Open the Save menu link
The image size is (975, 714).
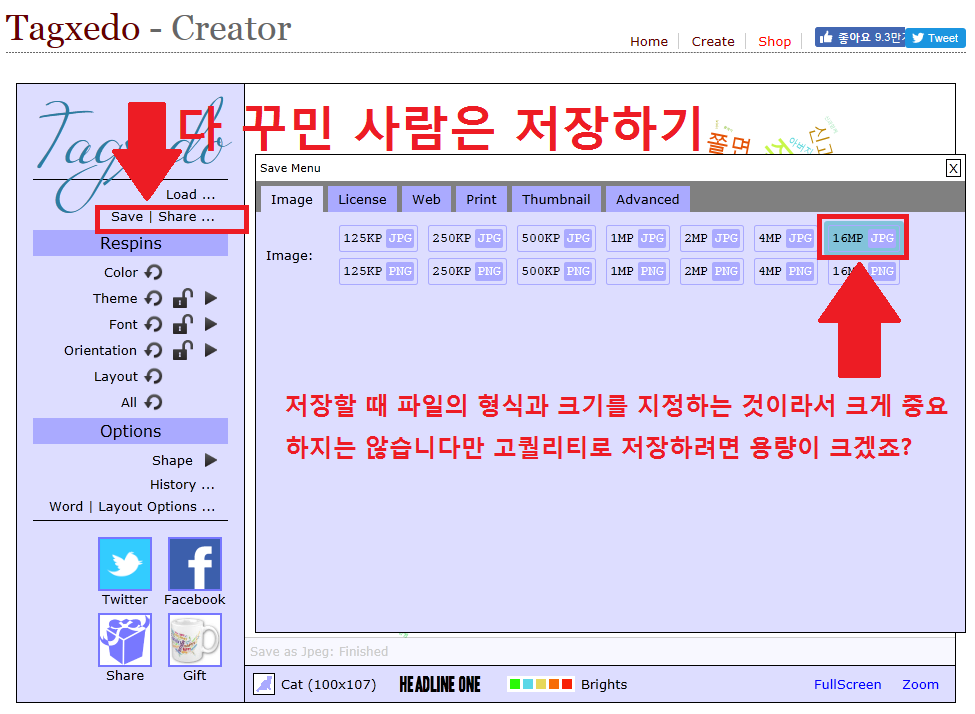point(127,216)
